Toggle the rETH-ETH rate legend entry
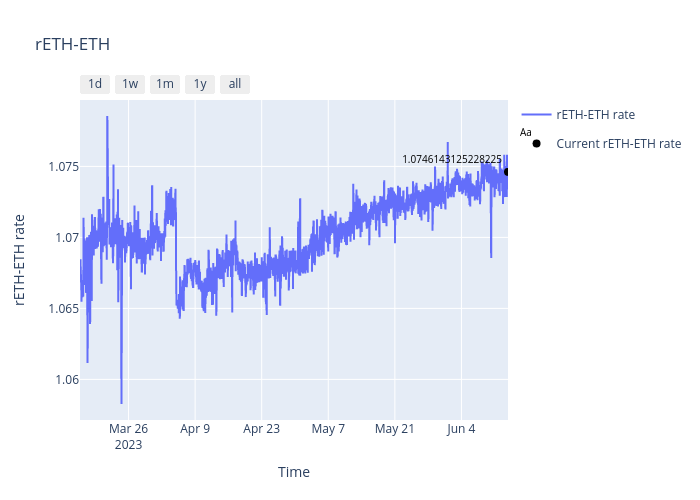The height and width of the screenshot is (500, 700). pyautogui.click(x=595, y=114)
